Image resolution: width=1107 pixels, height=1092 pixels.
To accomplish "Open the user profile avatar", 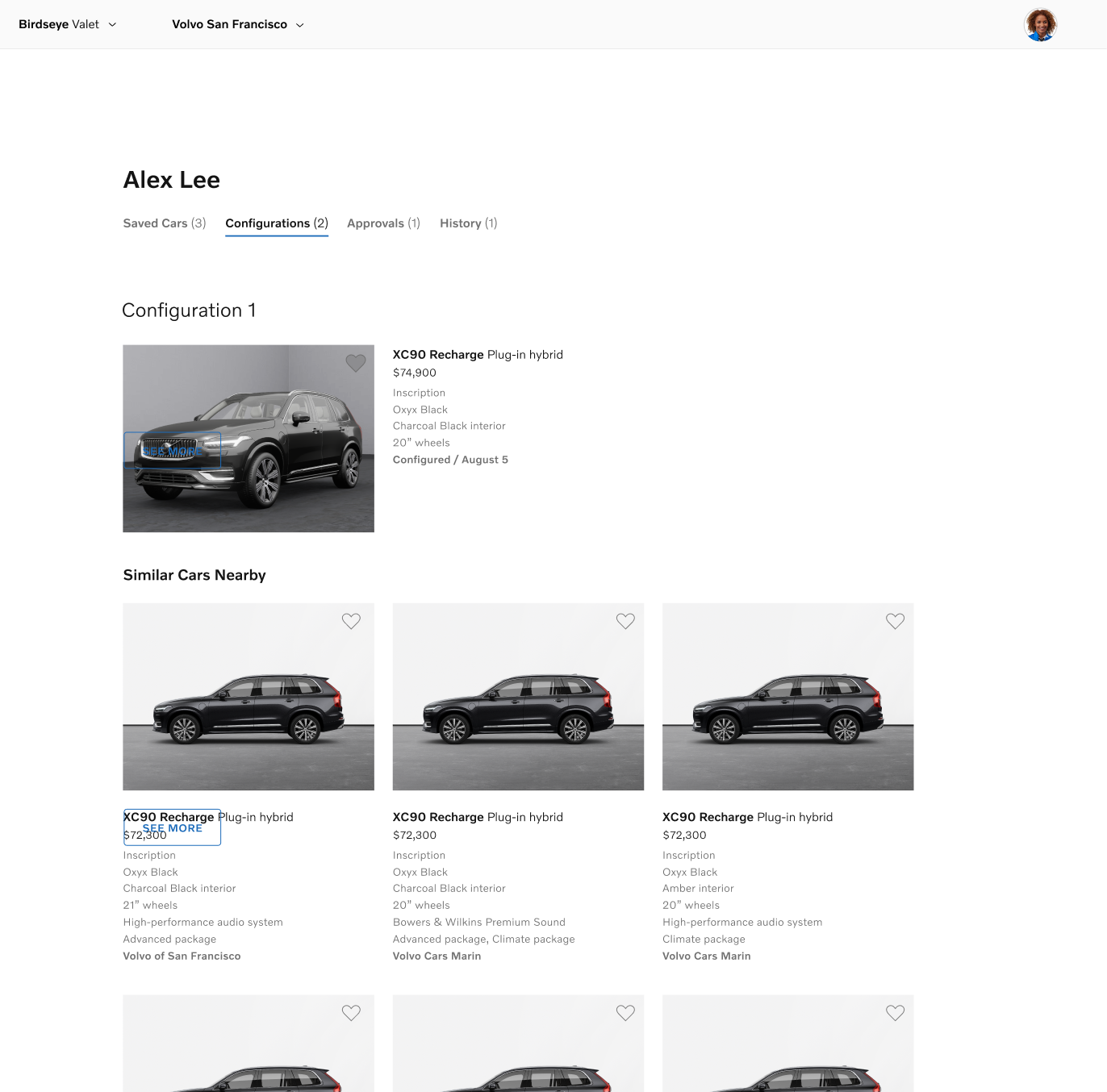I will click(1040, 24).
